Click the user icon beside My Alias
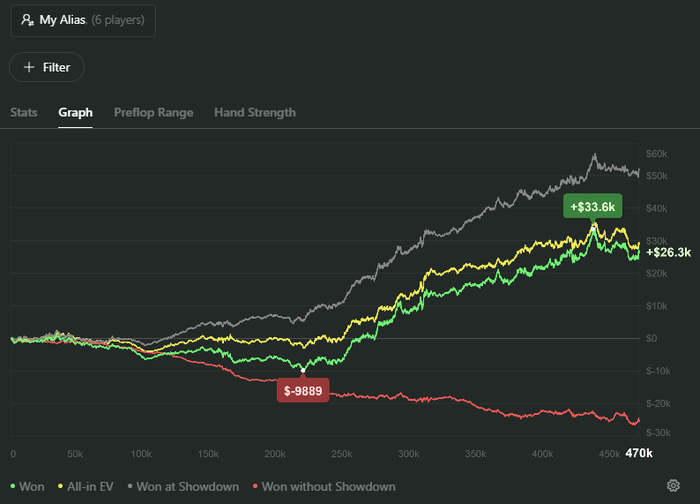700x504 pixels. (x=27, y=19)
